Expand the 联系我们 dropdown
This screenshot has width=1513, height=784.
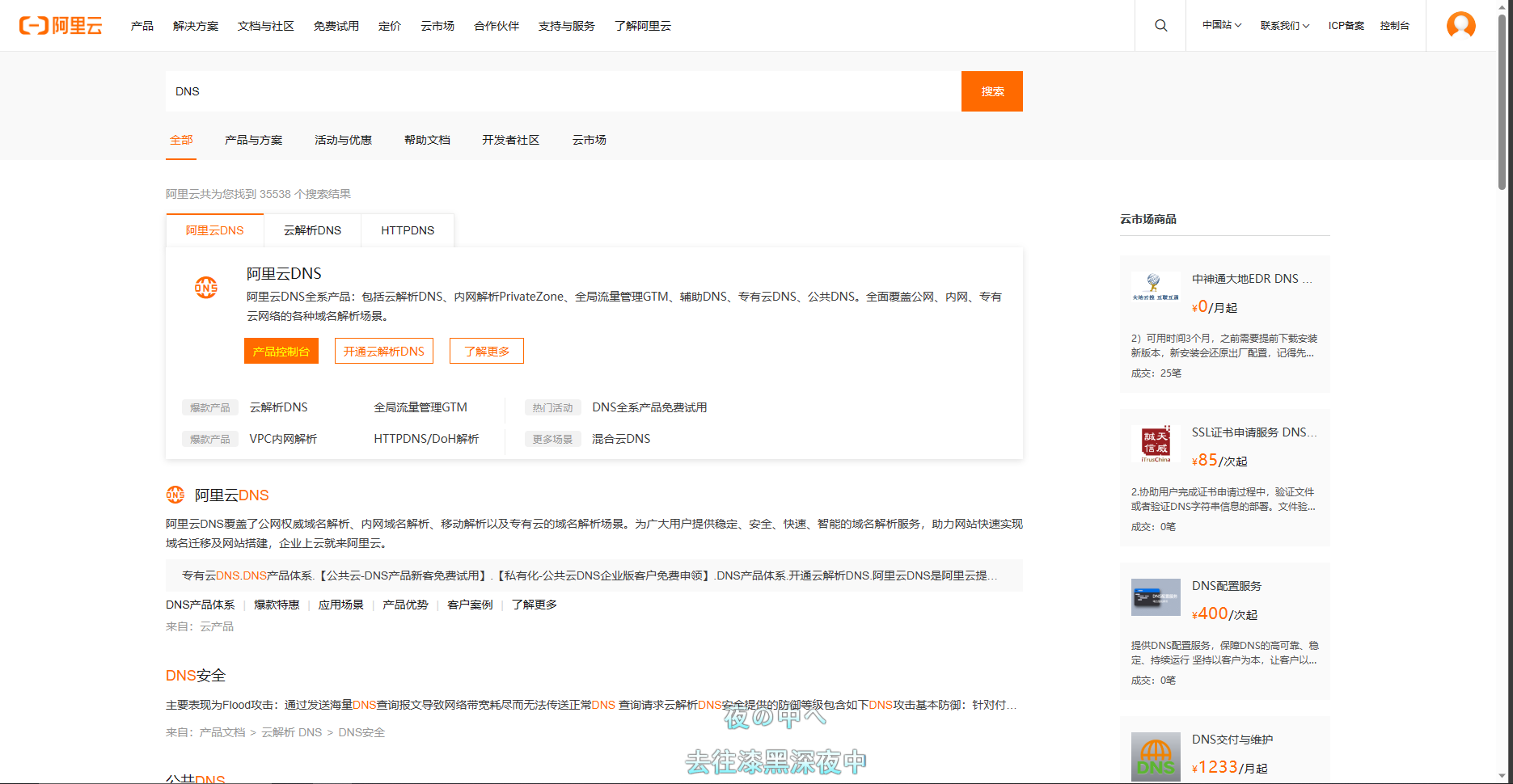click(x=1284, y=26)
